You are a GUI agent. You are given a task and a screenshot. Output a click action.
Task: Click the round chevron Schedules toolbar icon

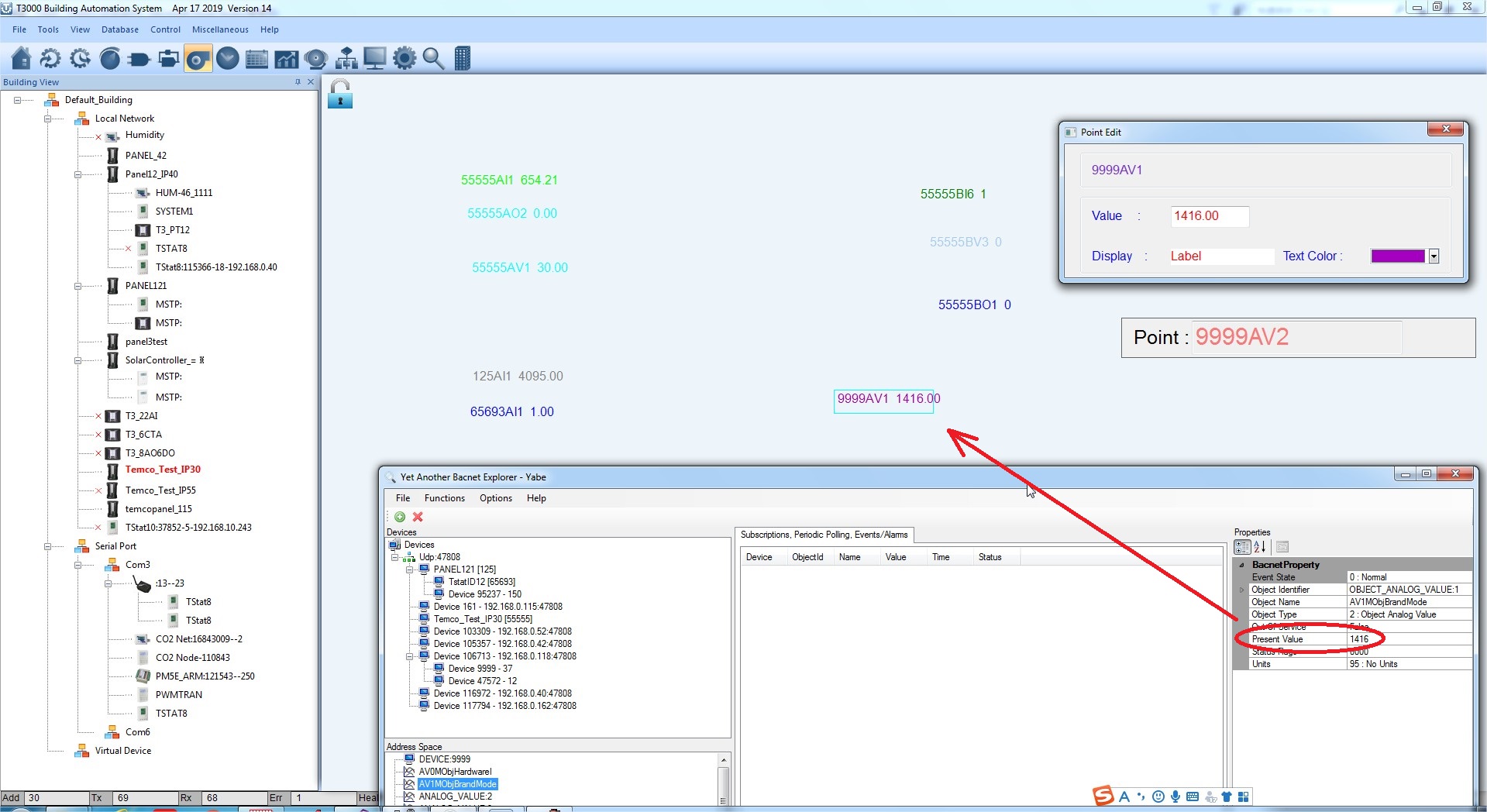pos(228,59)
